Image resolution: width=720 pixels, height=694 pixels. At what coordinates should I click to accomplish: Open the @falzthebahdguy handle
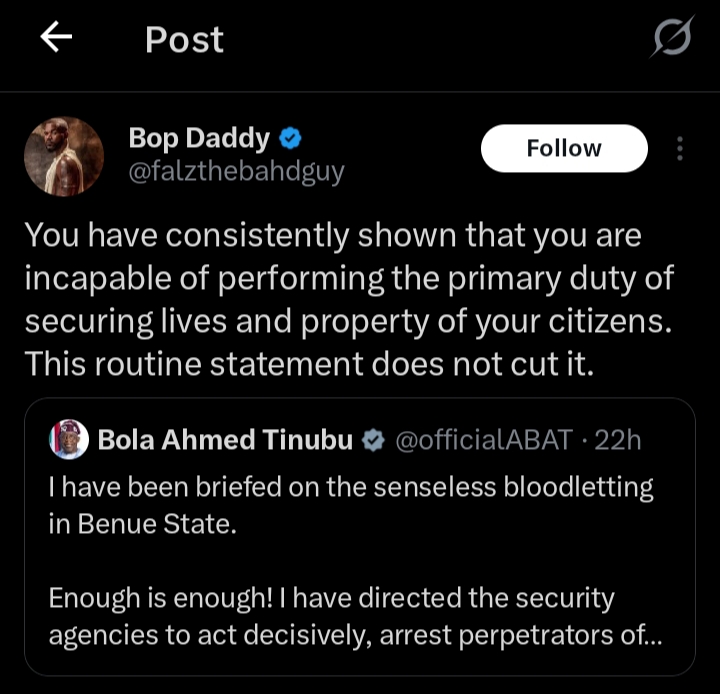point(236,172)
